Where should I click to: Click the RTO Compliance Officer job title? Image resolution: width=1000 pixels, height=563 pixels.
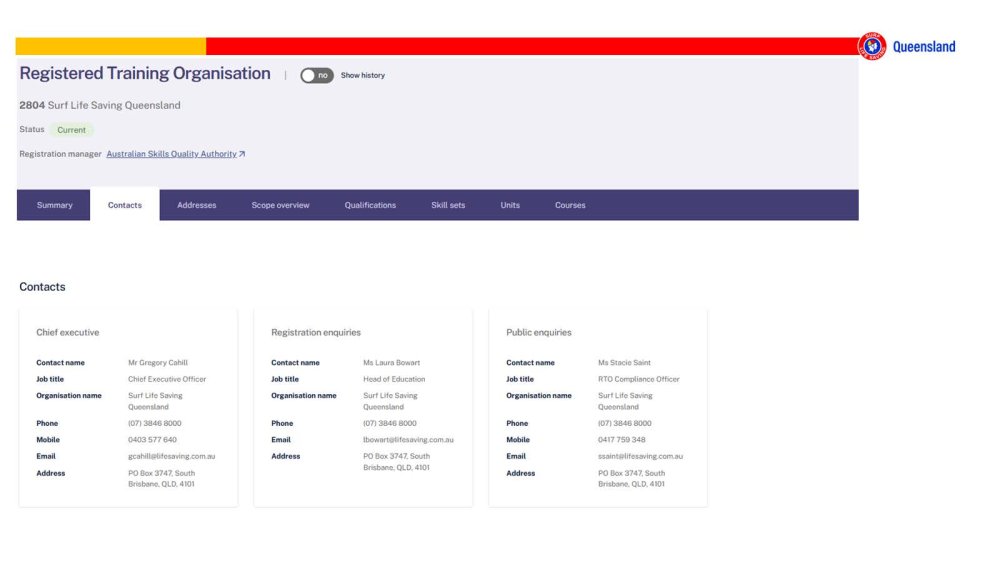(638, 379)
